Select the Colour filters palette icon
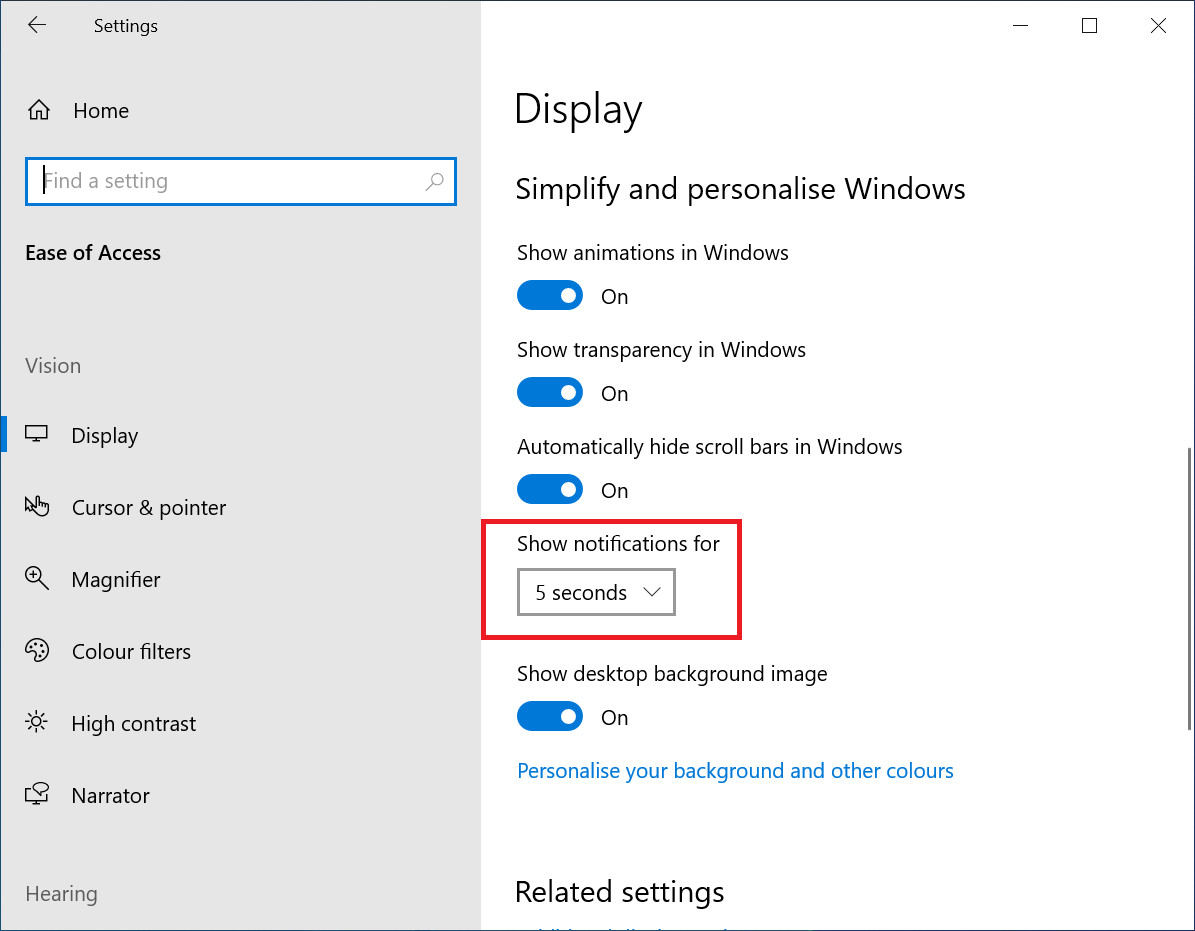Screen dimensions: 1195x931 37,650
